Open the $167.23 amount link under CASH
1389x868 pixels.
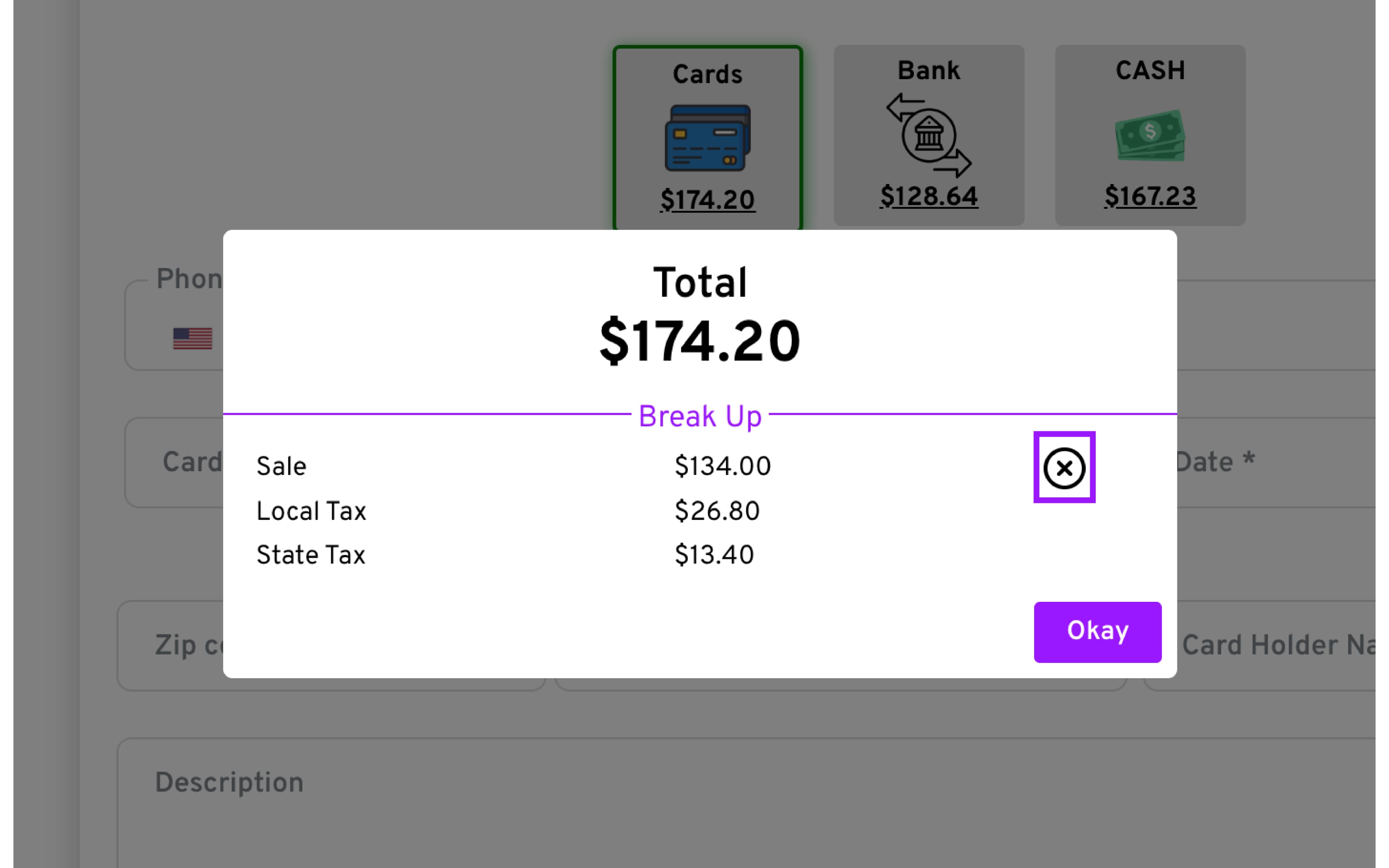[x=1150, y=196]
